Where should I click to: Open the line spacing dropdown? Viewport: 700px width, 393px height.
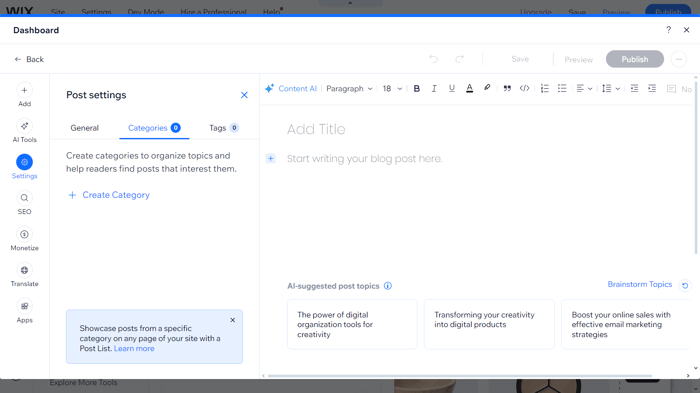tap(610, 88)
